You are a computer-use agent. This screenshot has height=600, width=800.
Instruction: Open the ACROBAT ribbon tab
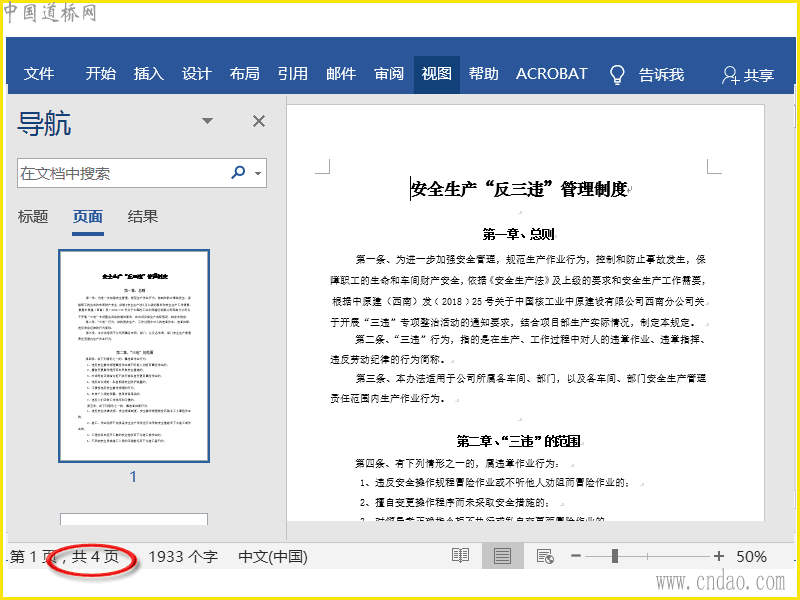552,74
